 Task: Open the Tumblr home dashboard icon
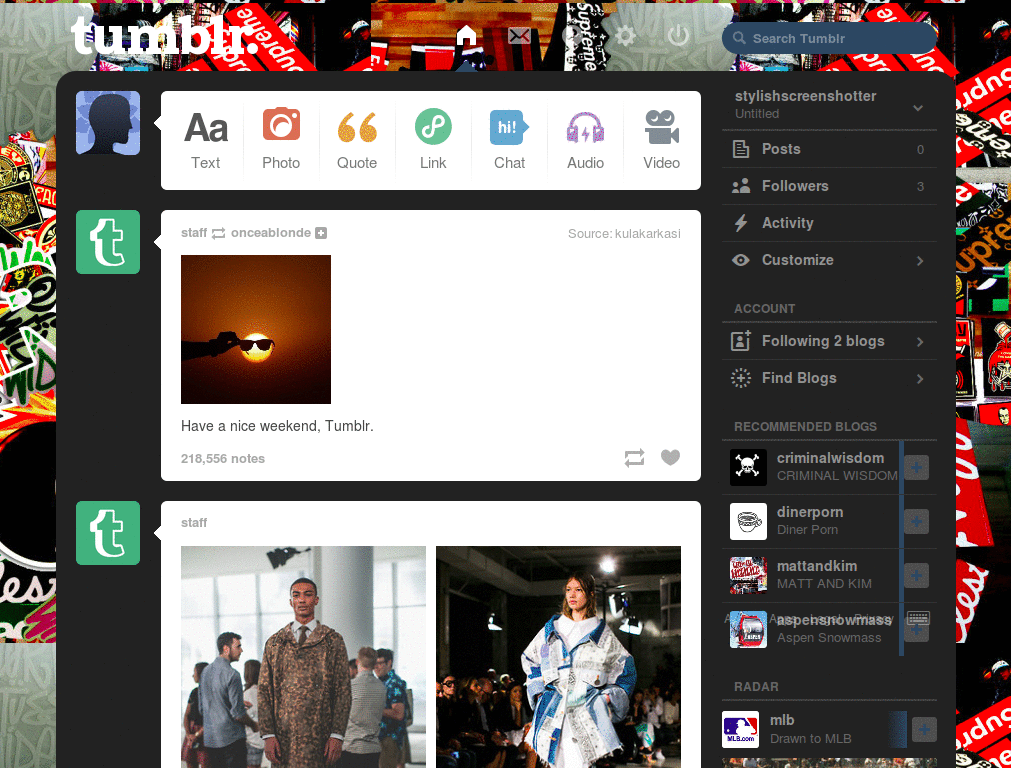click(x=466, y=35)
